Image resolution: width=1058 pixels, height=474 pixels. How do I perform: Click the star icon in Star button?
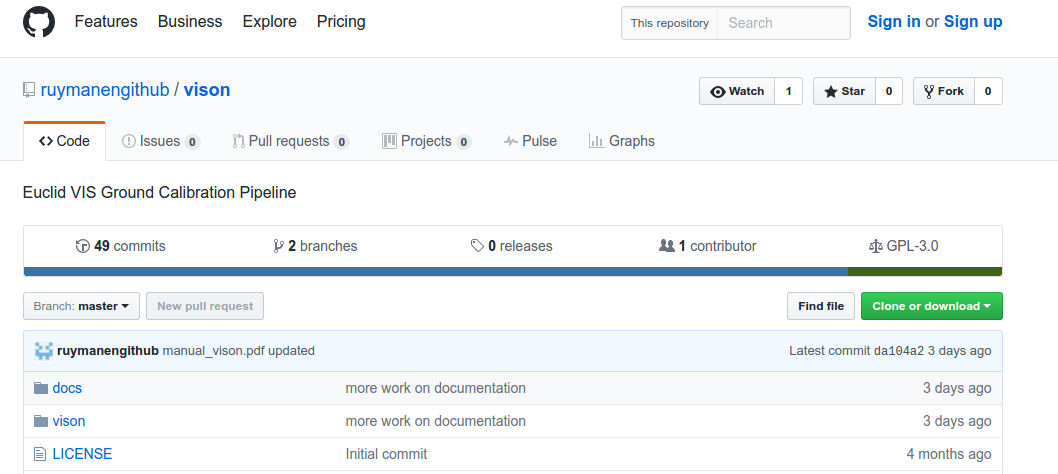click(831, 92)
